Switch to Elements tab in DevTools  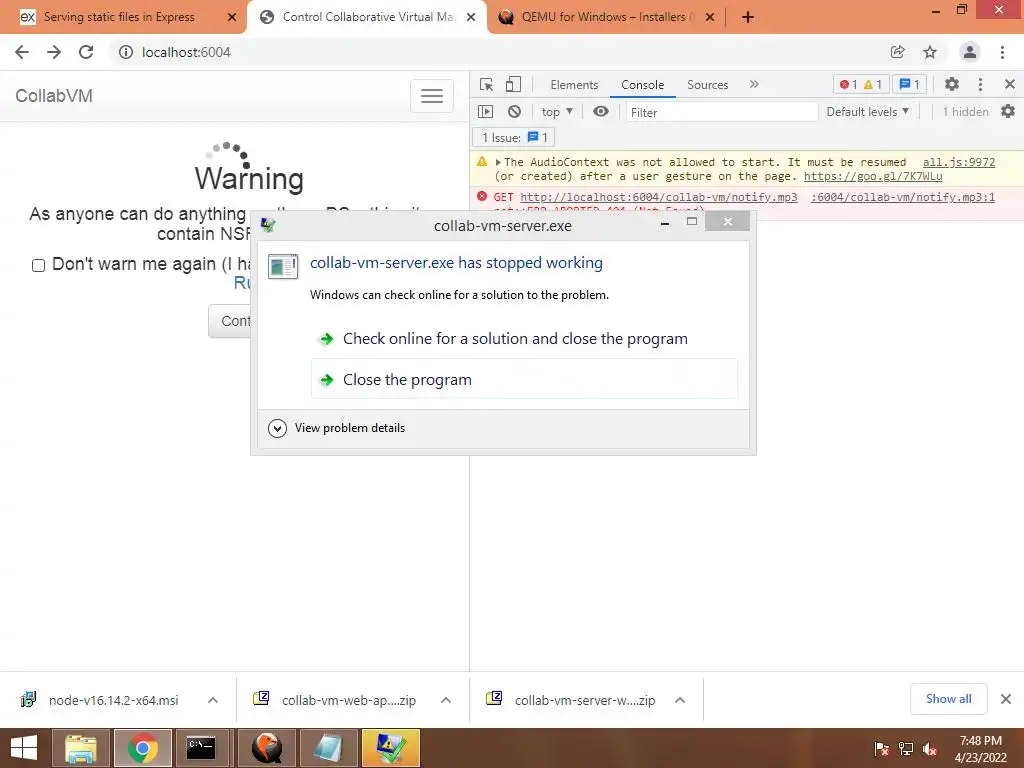[x=574, y=85]
